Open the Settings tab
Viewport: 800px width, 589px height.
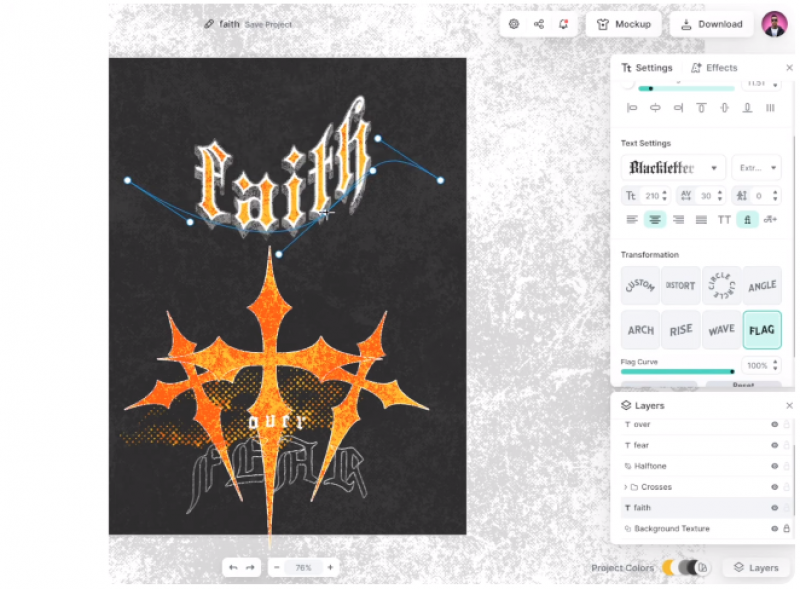(x=646, y=68)
